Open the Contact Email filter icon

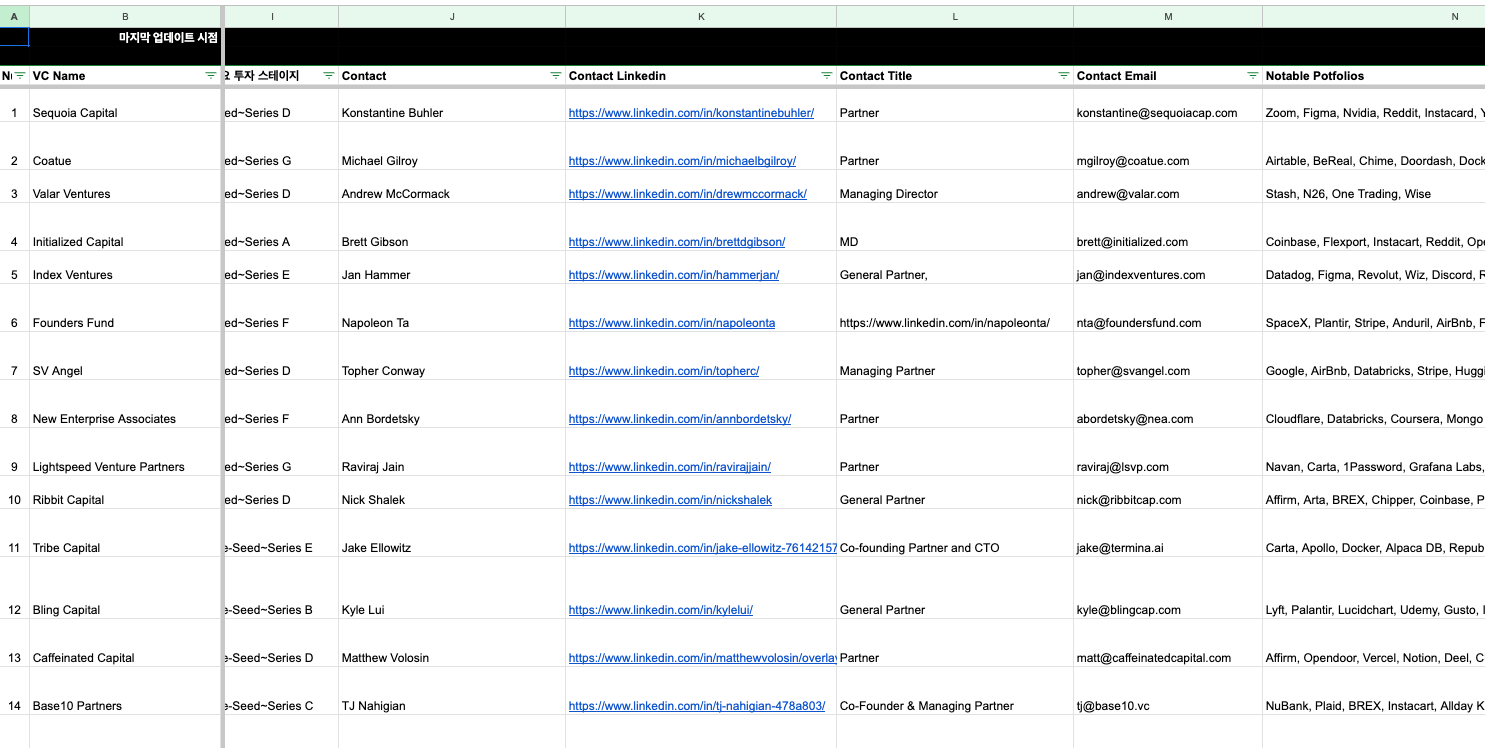pos(1252,76)
